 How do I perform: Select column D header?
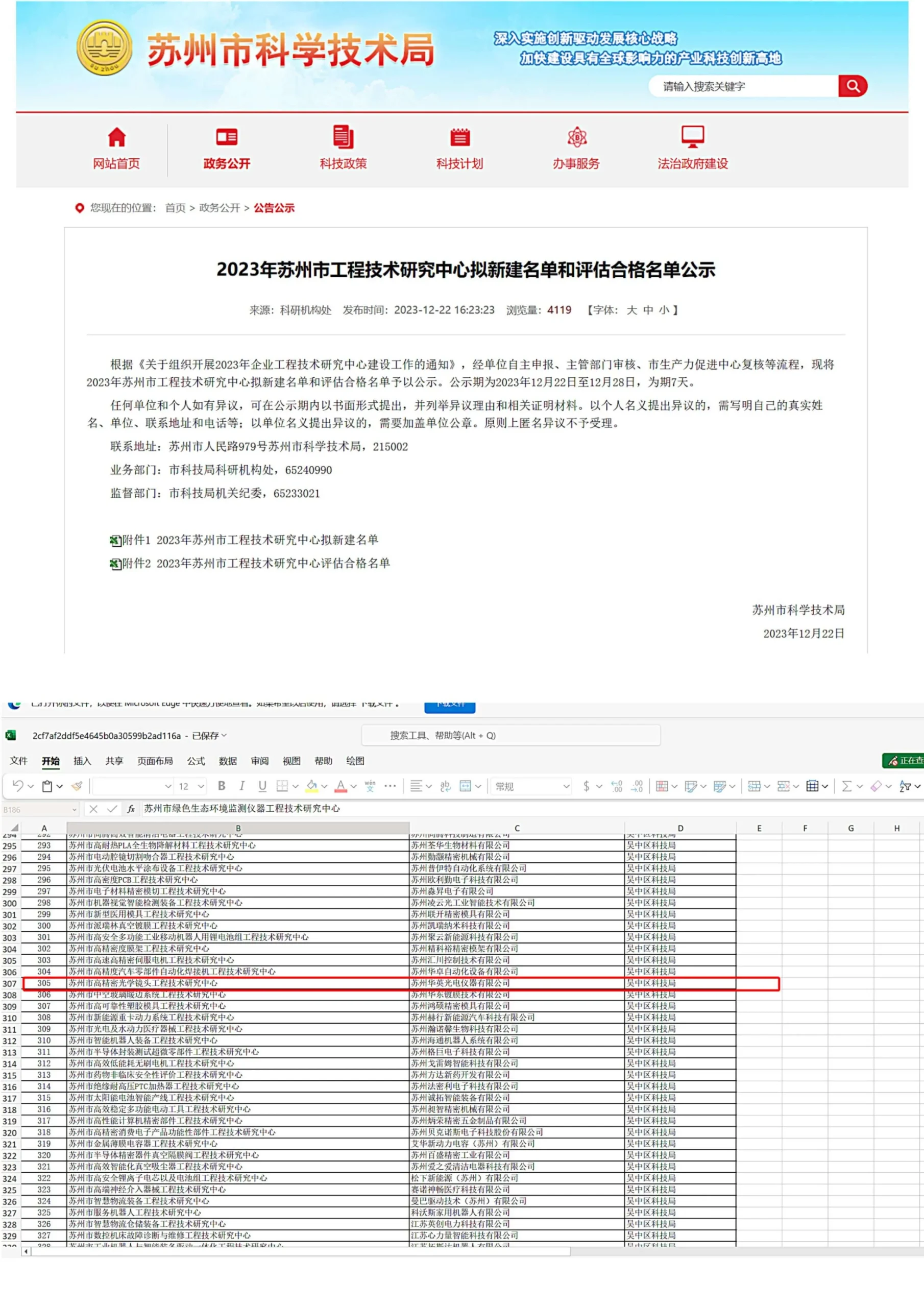680,828
